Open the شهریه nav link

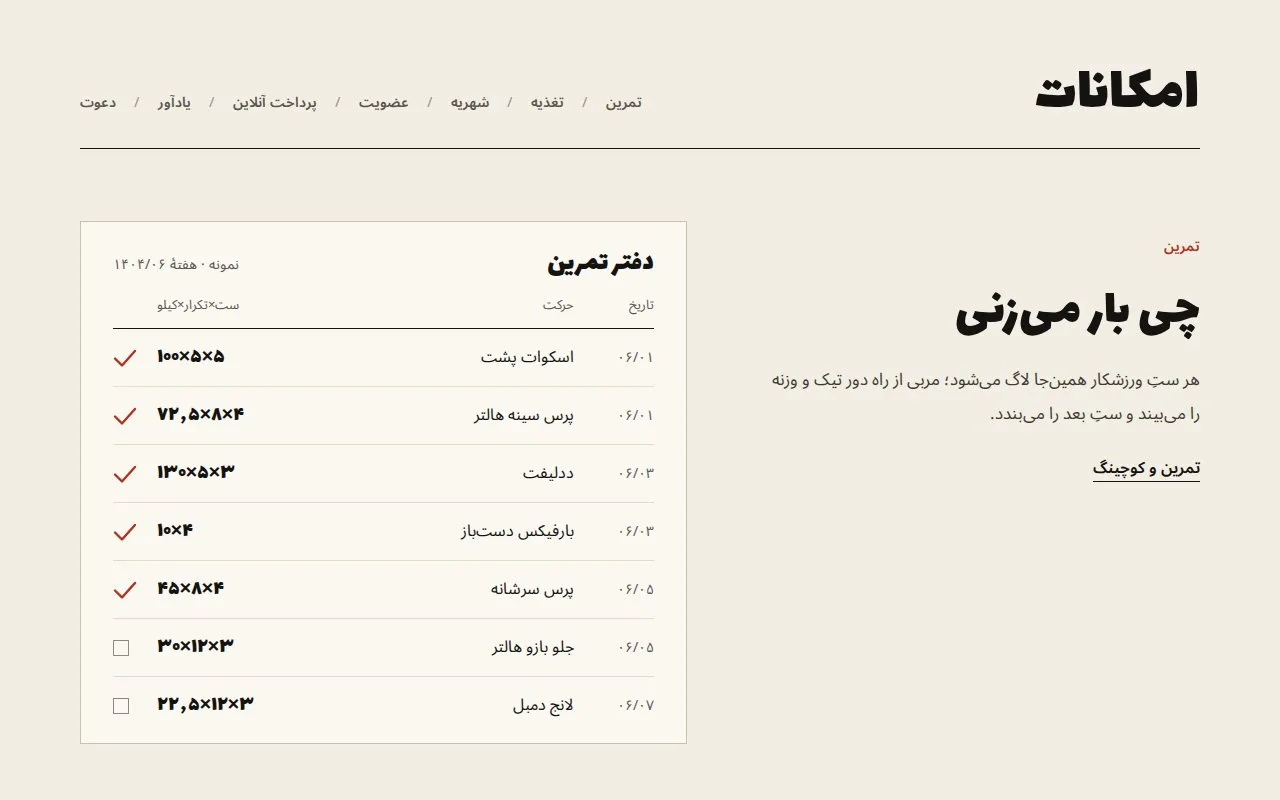(470, 102)
